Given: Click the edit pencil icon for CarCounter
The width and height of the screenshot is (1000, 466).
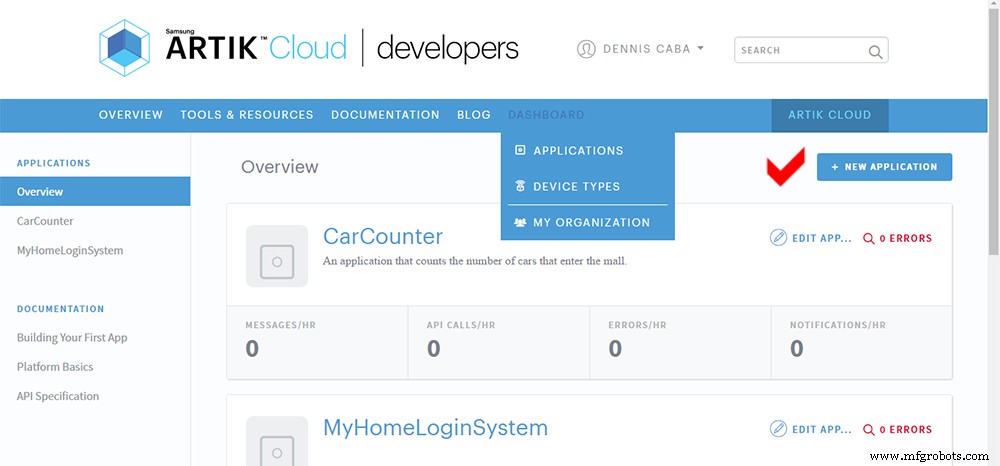Looking at the screenshot, I should point(778,238).
